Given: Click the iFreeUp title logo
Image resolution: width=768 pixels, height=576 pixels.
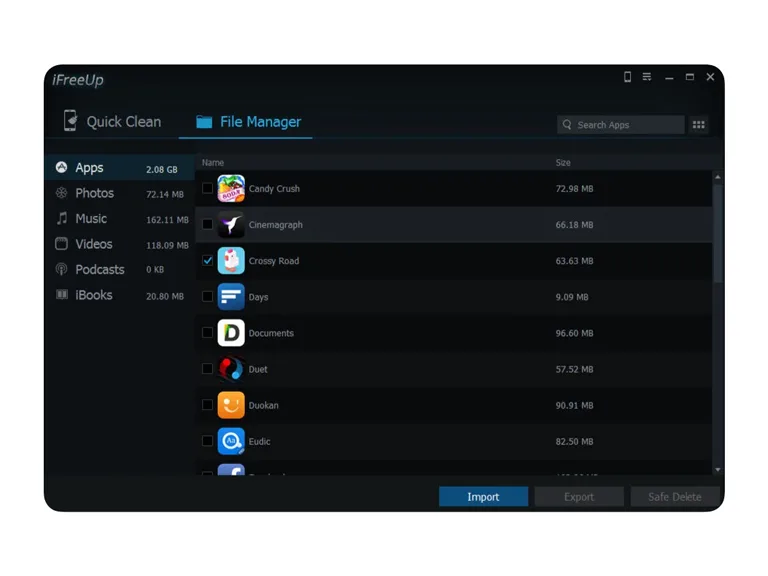Looking at the screenshot, I should pos(78,80).
